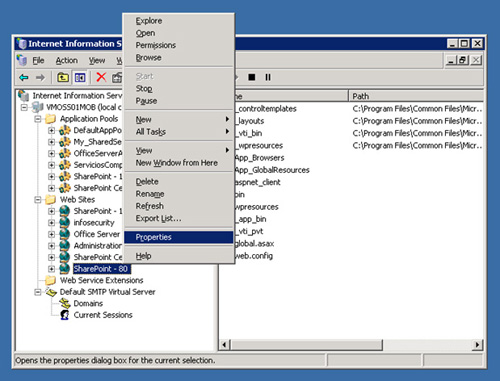The image size is (500, 381).
Task: Open the View menu in menu bar
Action: (x=97, y=60)
